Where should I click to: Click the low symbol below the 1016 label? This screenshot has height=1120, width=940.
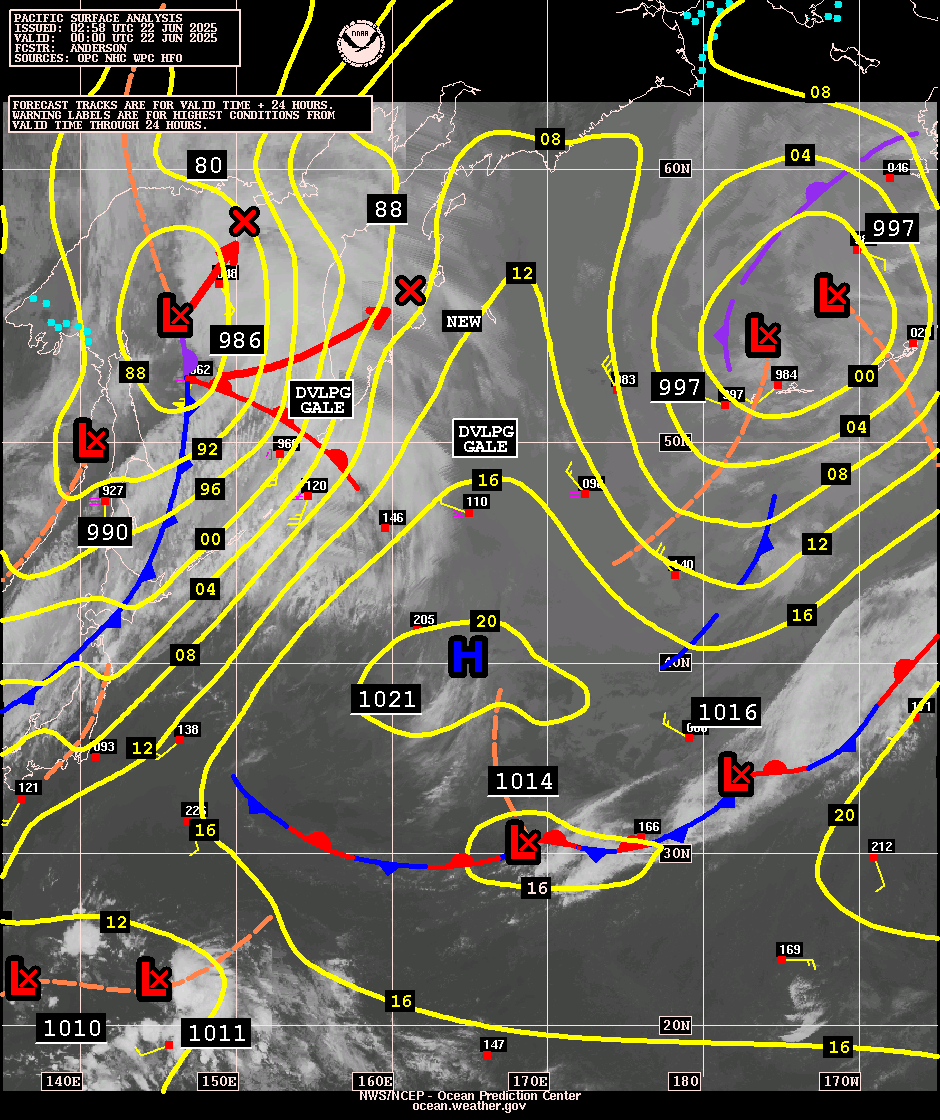(x=736, y=774)
